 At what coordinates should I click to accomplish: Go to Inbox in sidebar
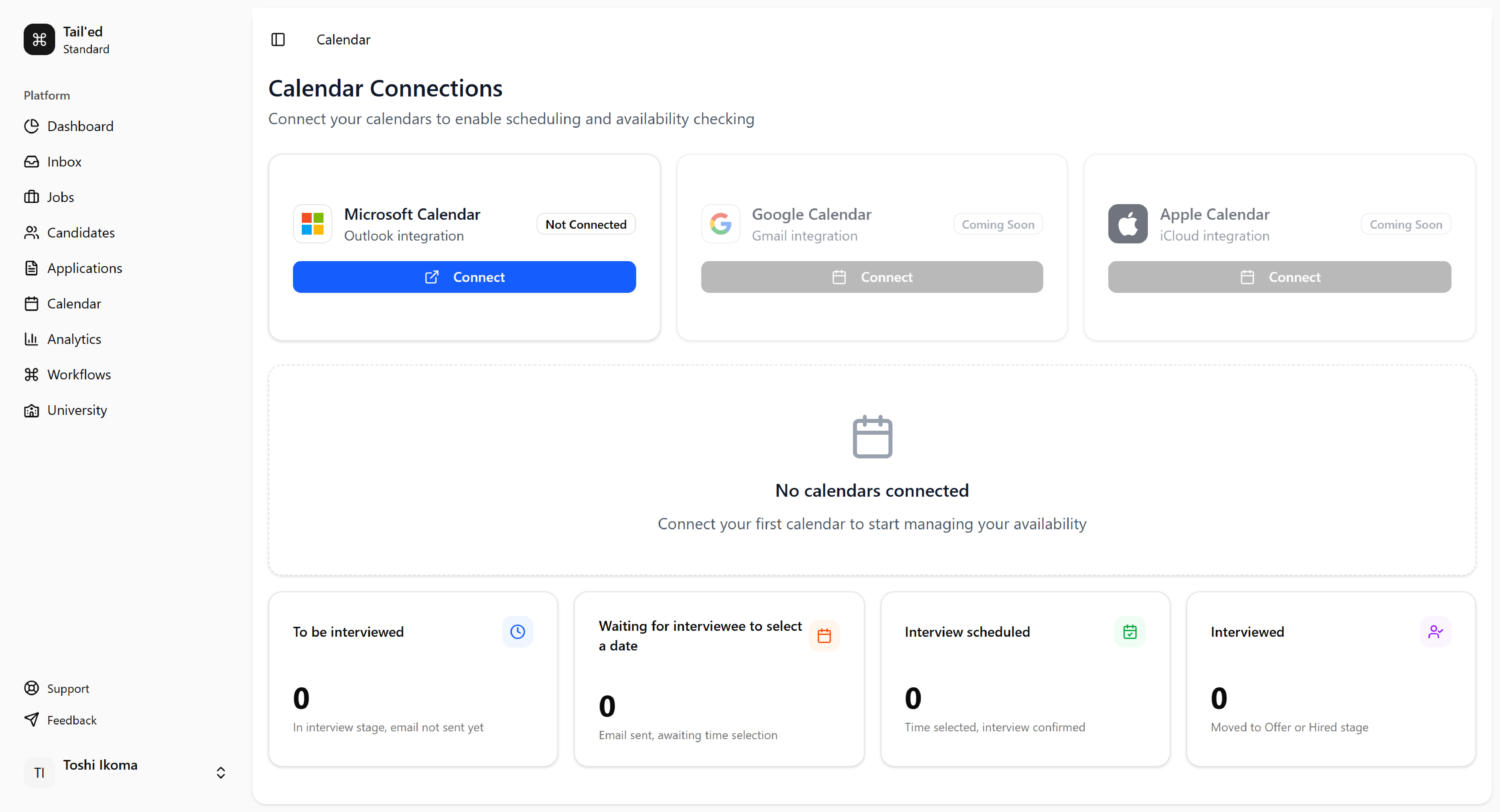[64, 162]
